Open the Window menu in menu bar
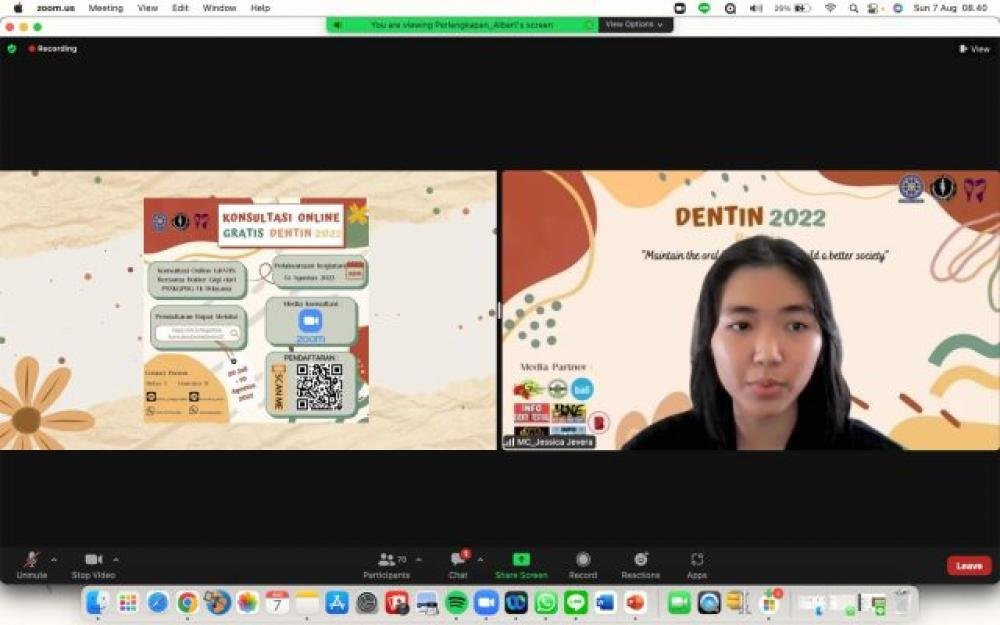 pyautogui.click(x=219, y=8)
